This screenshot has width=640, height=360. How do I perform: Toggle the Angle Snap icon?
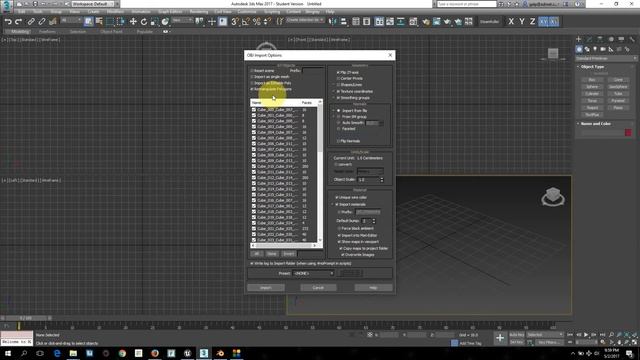[x=246, y=22]
